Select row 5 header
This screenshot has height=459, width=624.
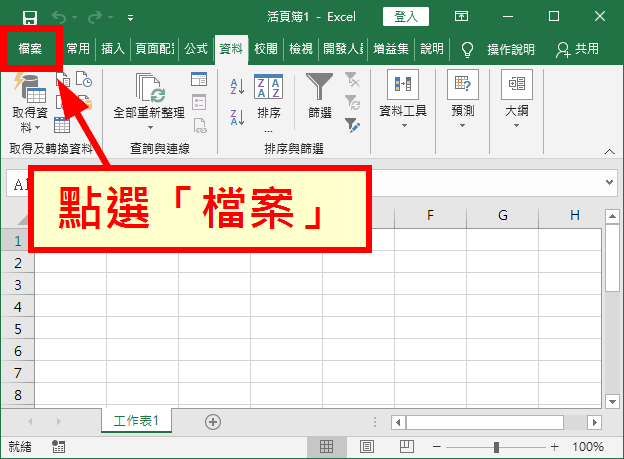(18, 329)
